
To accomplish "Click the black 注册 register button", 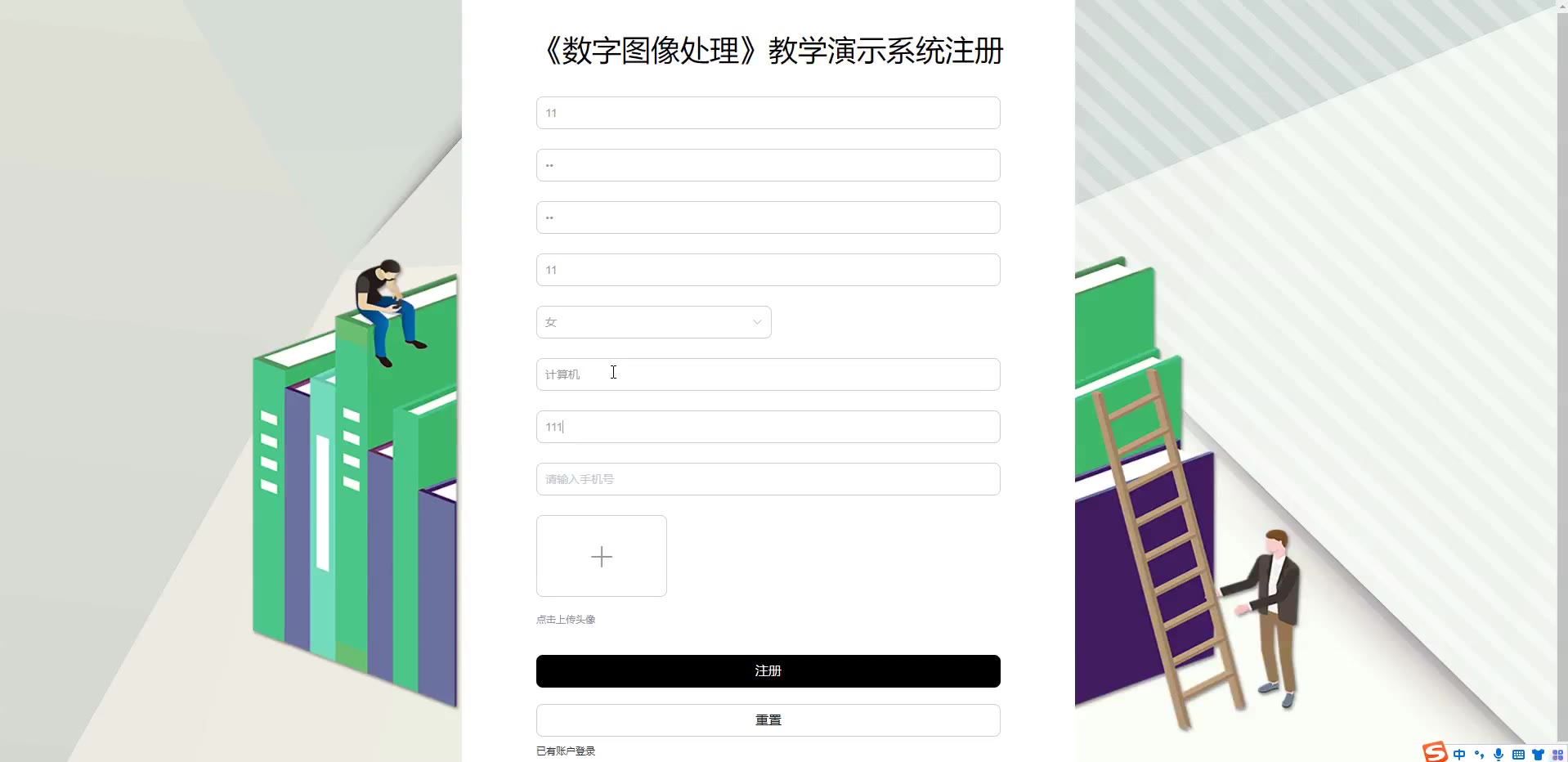I will pyautogui.click(x=768, y=671).
